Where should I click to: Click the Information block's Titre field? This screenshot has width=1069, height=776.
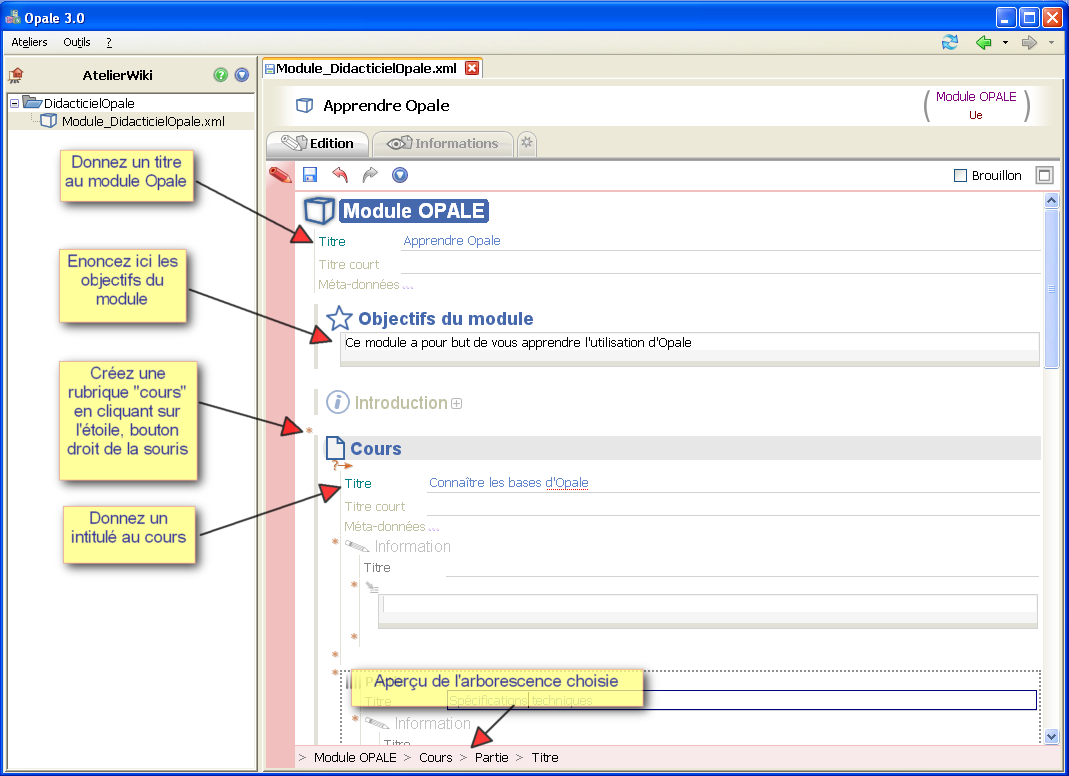pyautogui.click(x=742, y=568)
